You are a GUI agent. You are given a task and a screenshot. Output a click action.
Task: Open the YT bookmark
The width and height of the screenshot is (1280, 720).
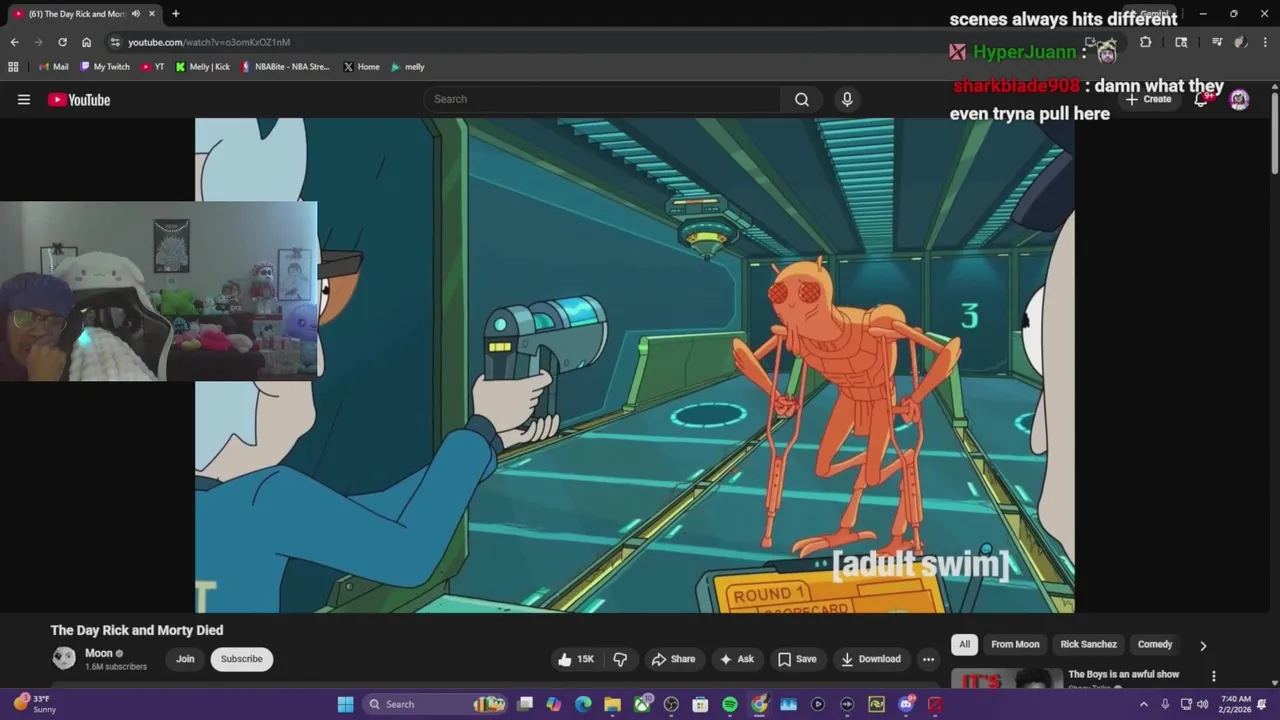(x=153, y=67)
